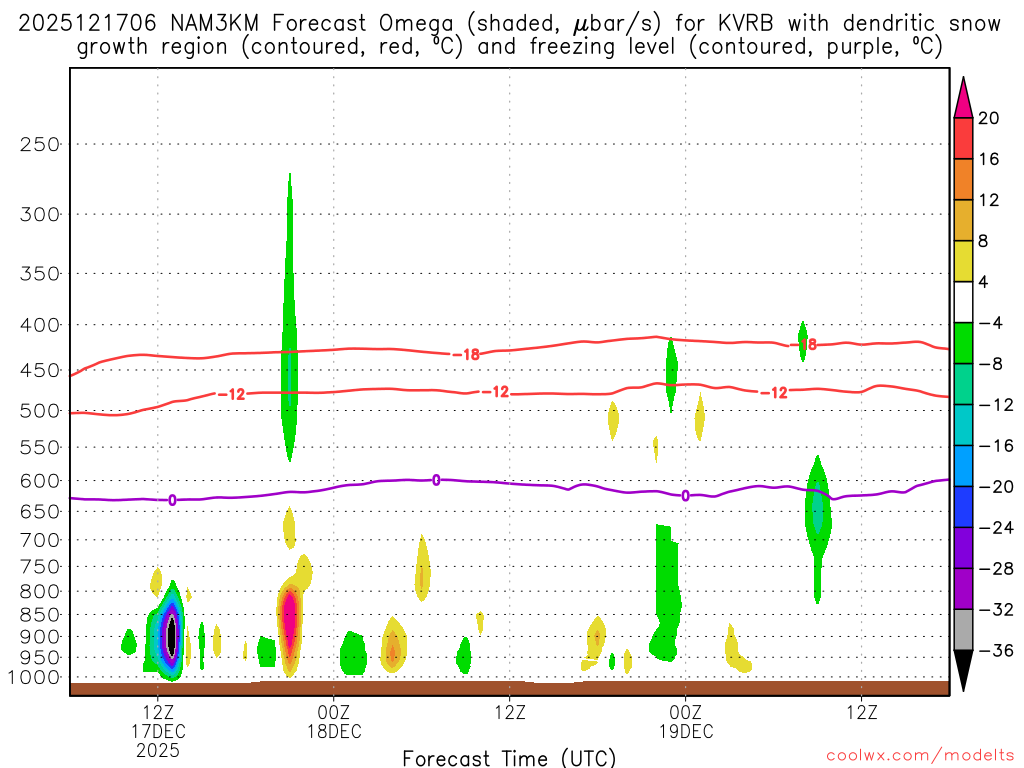Click the '00Z 19DEC' time axis label
The width and height of the screenshot is (1024, 768).
click(686, 722)
